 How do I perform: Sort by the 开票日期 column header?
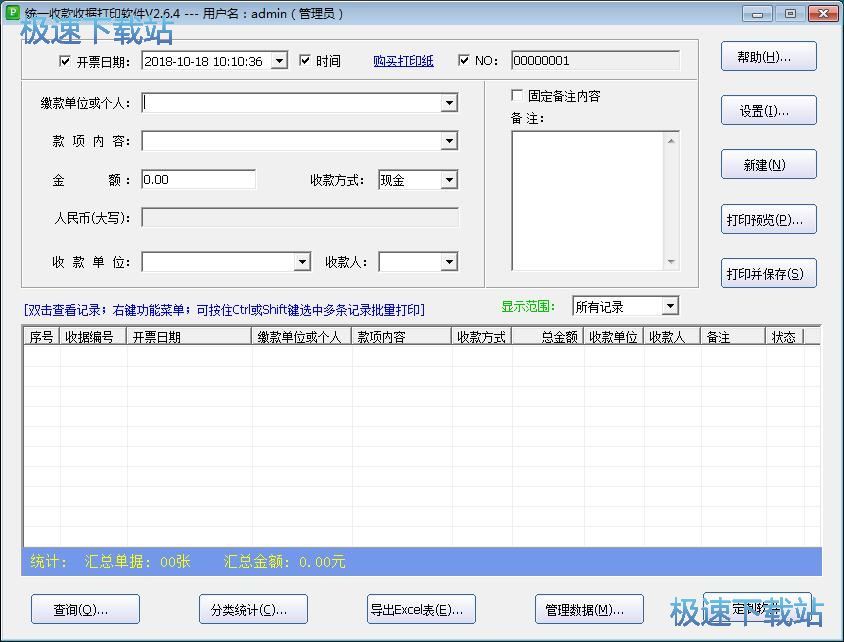[x=189, y=337]
